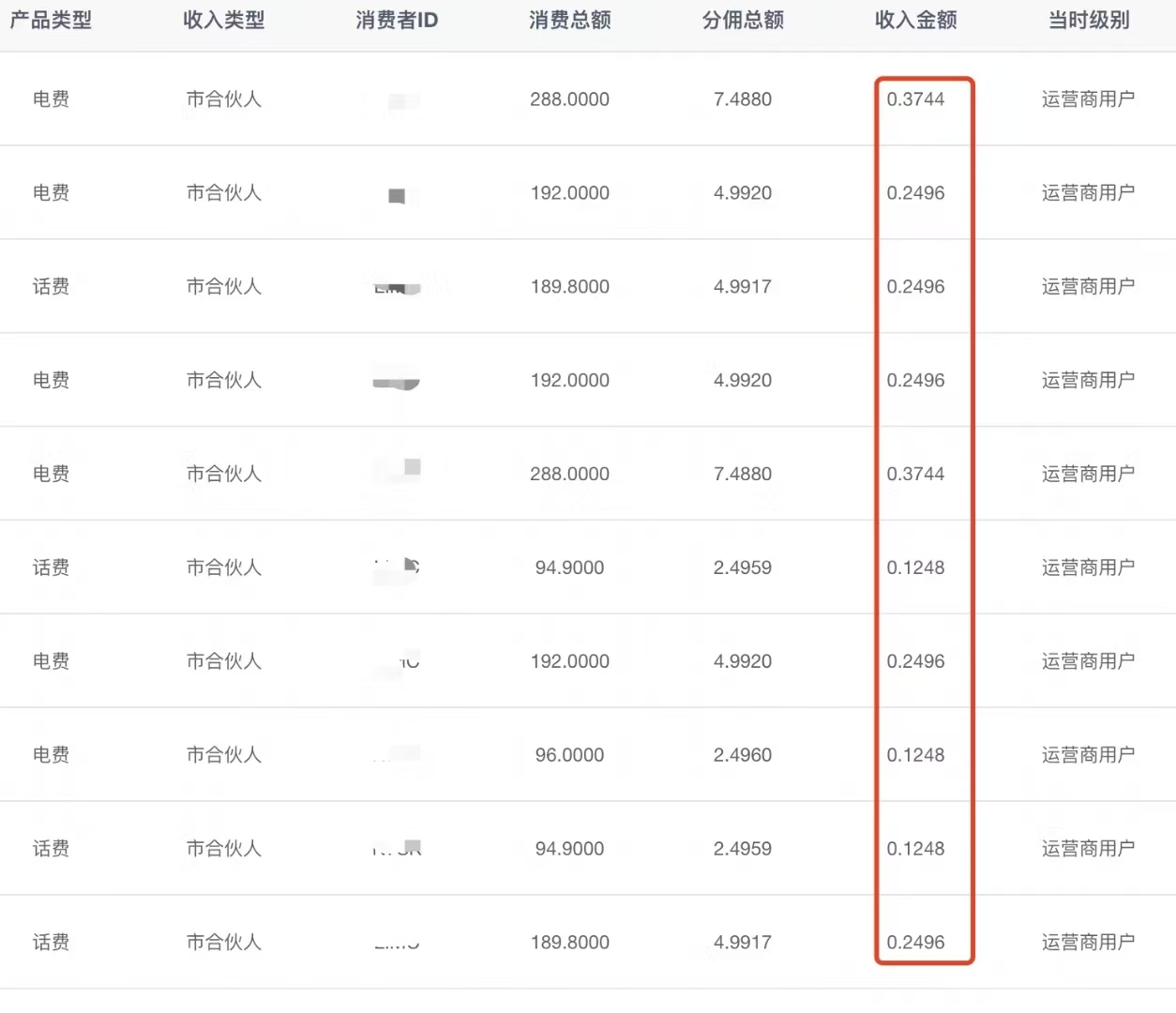This screenshot has width=1176, height=1013.
Task: Click the 收入金额 column header
Action: 916,20
